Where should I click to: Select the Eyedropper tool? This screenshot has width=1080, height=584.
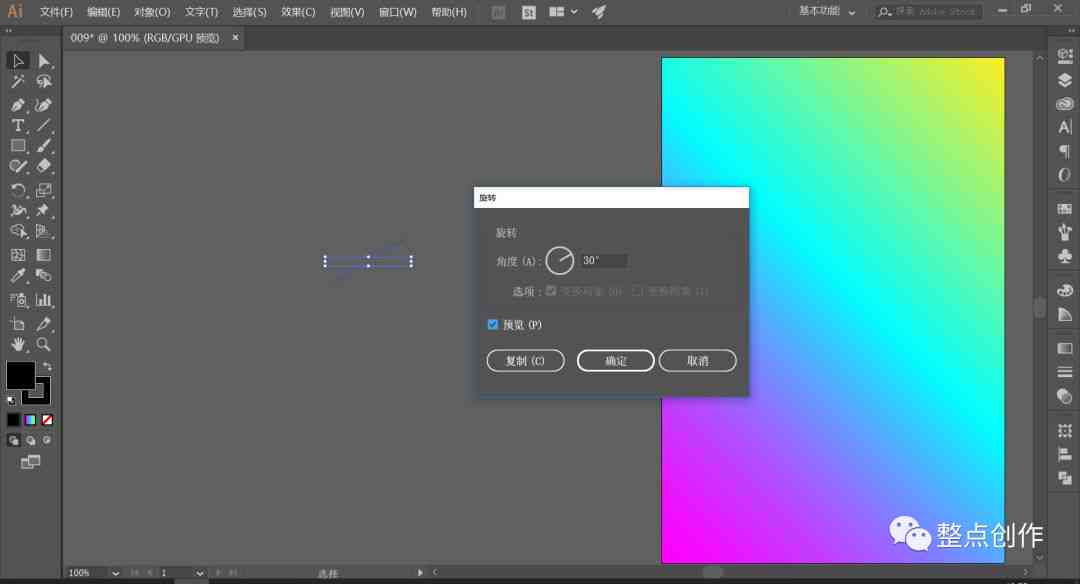(x=18, y=276)
